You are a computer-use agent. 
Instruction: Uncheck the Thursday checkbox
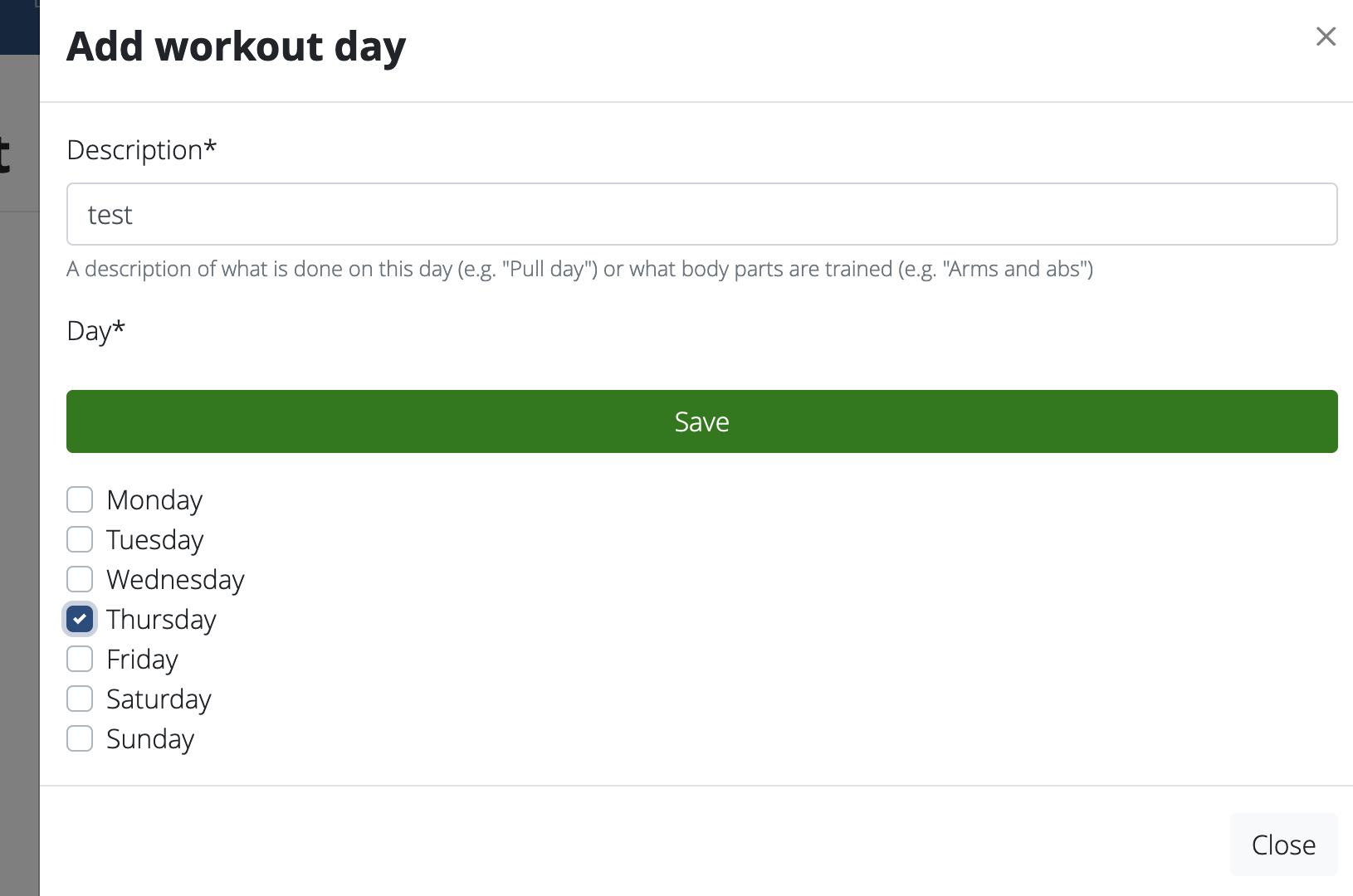[x=79, y=619]
